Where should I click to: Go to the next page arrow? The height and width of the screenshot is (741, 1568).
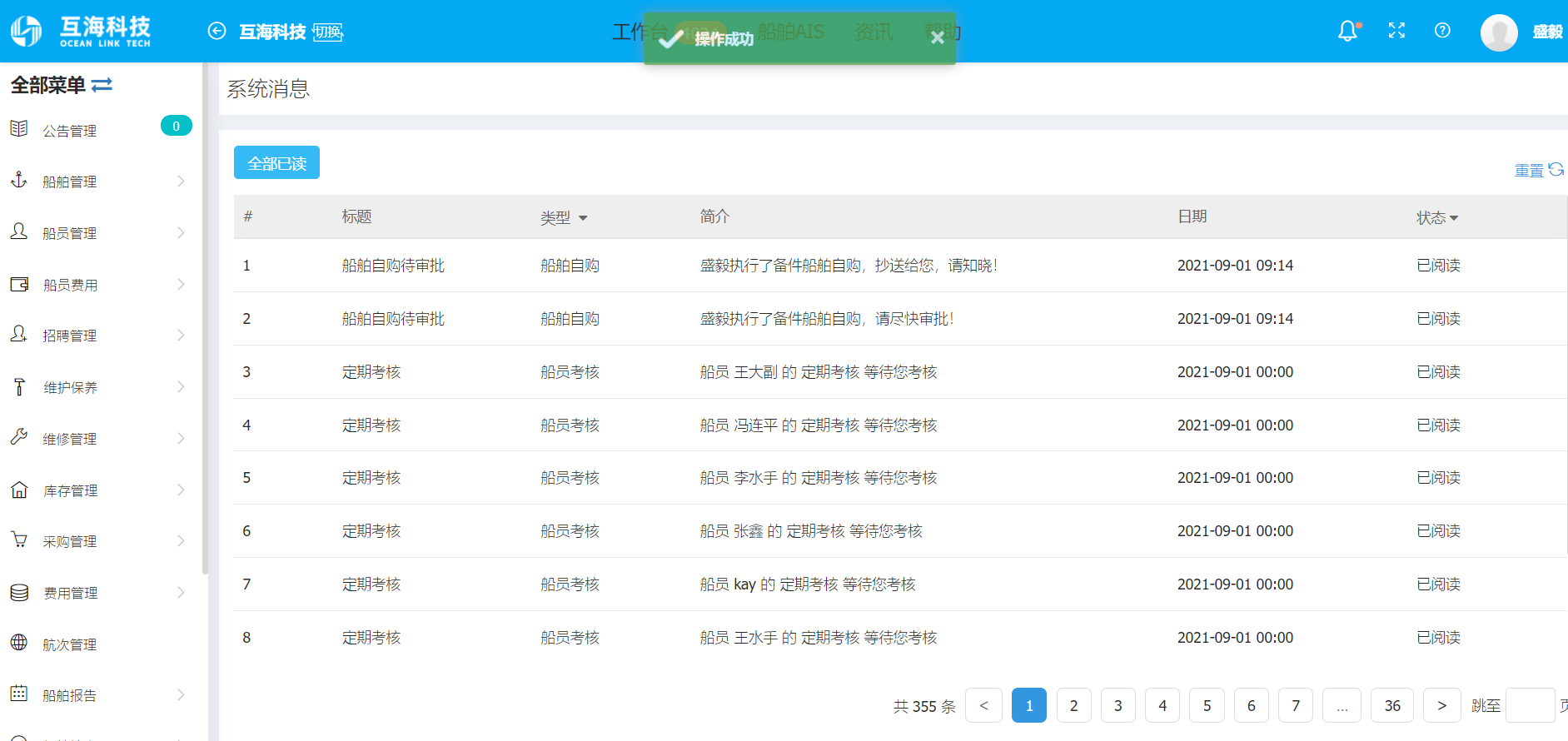pos(1441,705)
